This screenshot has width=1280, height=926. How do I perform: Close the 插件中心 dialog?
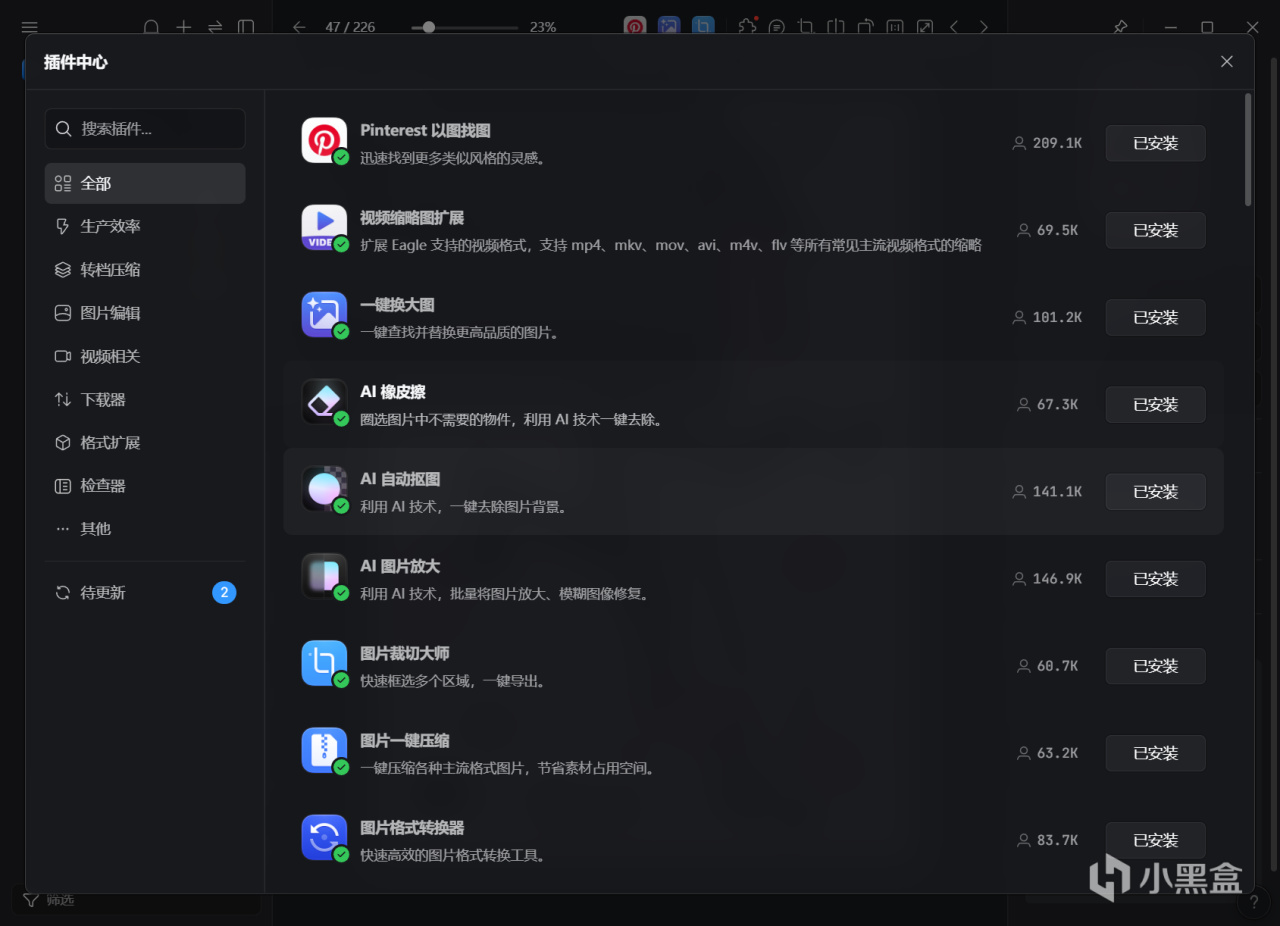click(x=1227, y=62)
